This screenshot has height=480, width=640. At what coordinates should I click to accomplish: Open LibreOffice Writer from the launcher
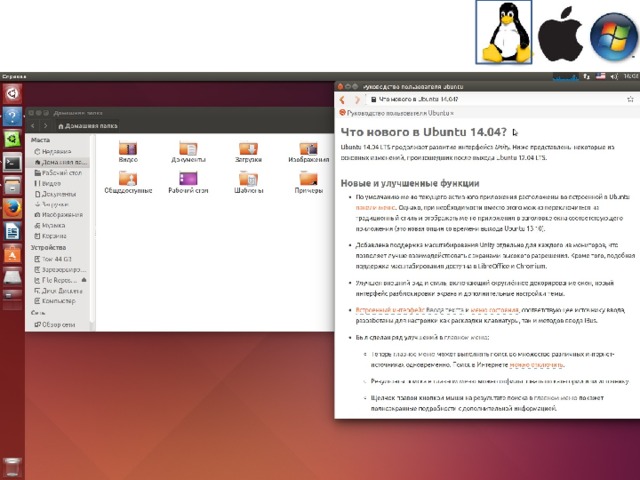[12, 231]
